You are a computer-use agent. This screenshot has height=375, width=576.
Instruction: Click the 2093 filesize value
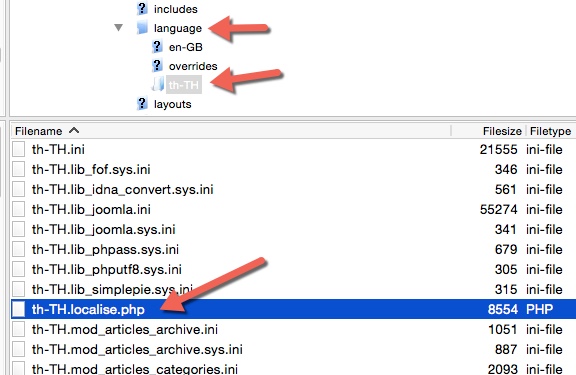point(503,369)
